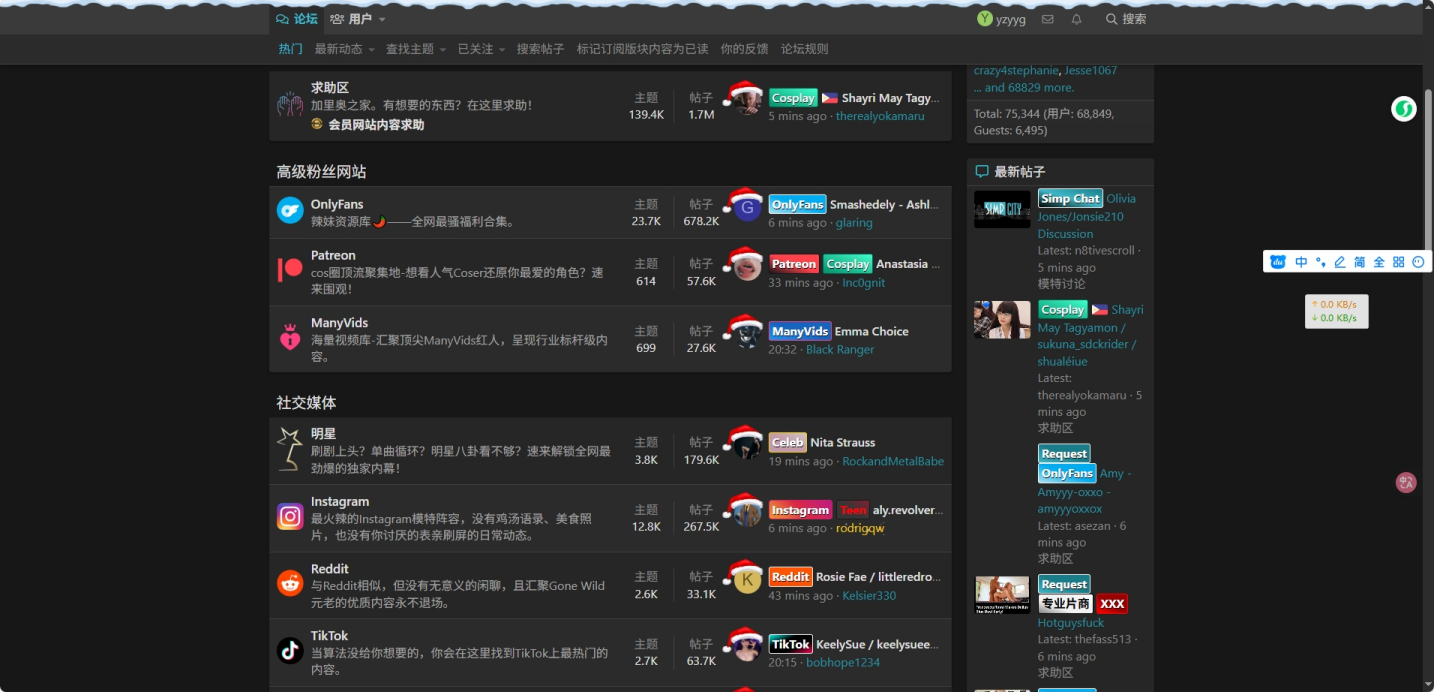Toggle IME 全 full-width button
The height and width of the screenshot is (692, 1434).
pyautogui.click(x=1379, y=262)
